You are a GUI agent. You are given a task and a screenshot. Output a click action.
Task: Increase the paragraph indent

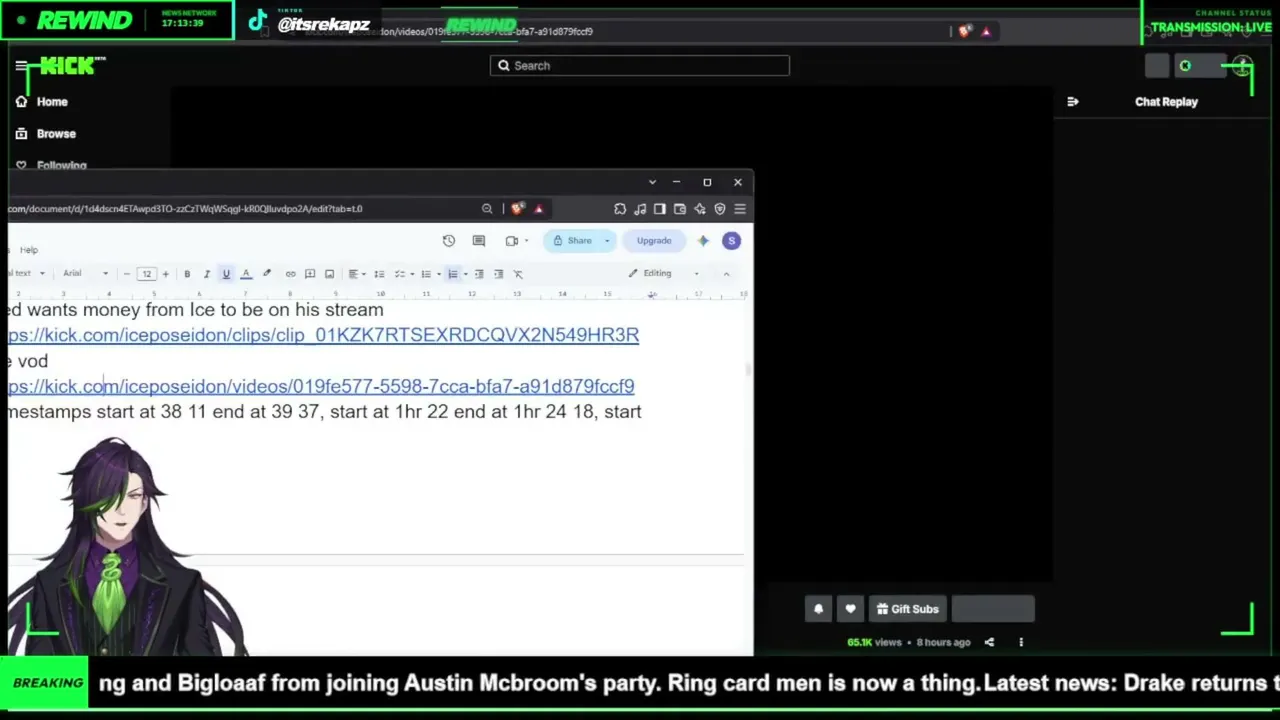point(499,274)
